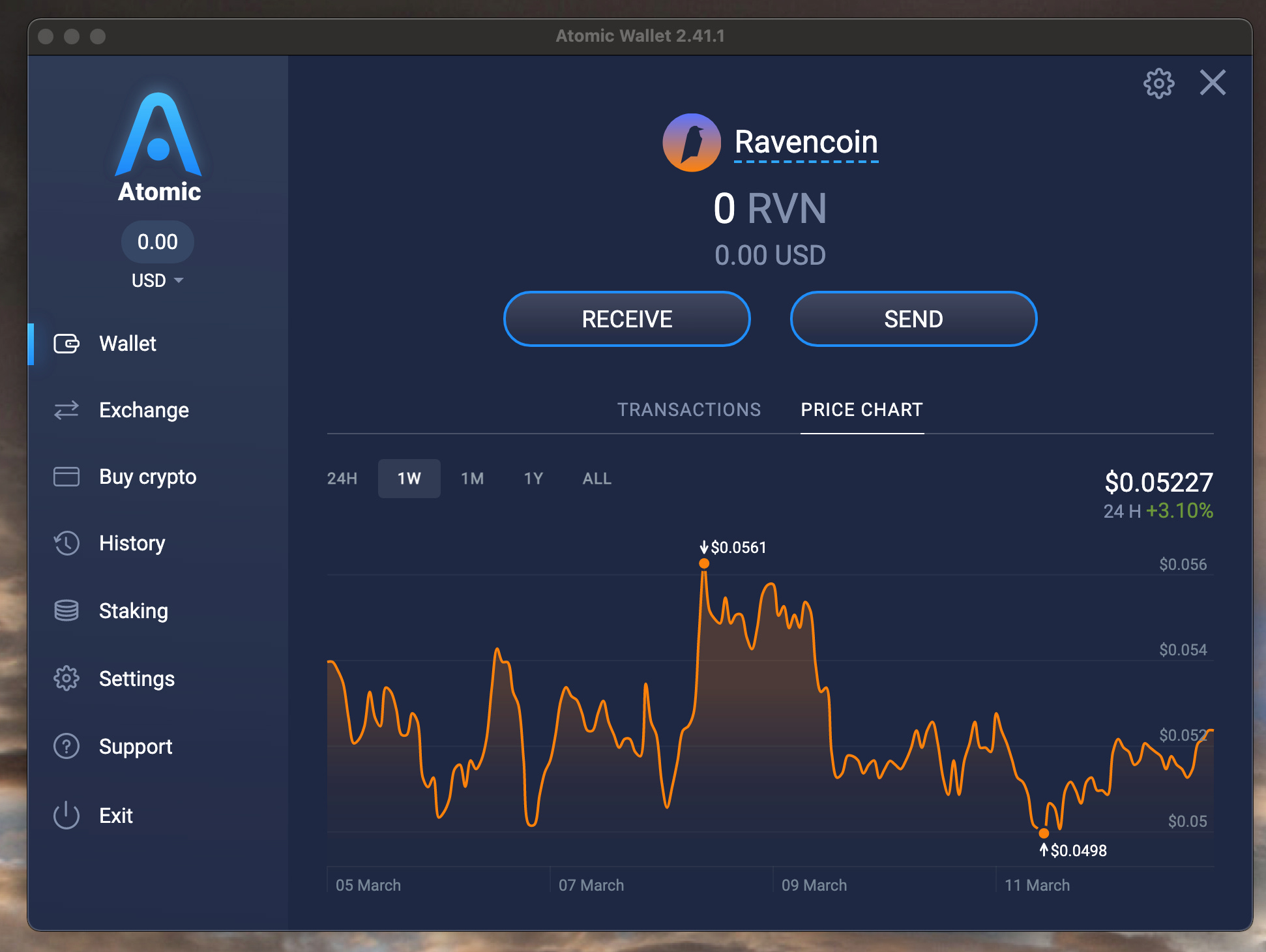Switch to the Transactions tab

point(689,409)
